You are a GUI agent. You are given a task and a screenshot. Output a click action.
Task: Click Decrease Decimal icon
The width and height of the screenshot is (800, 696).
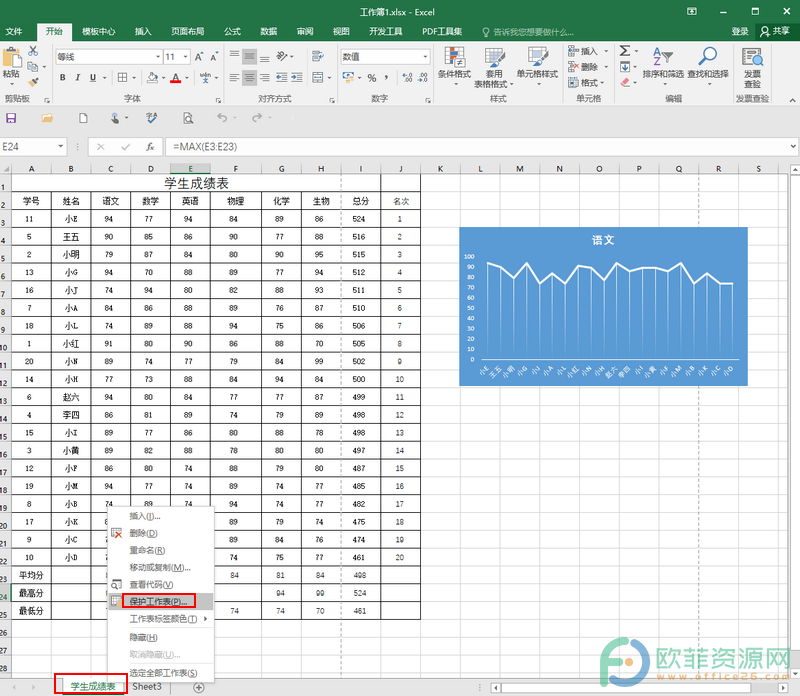click(x=423, y=78)
